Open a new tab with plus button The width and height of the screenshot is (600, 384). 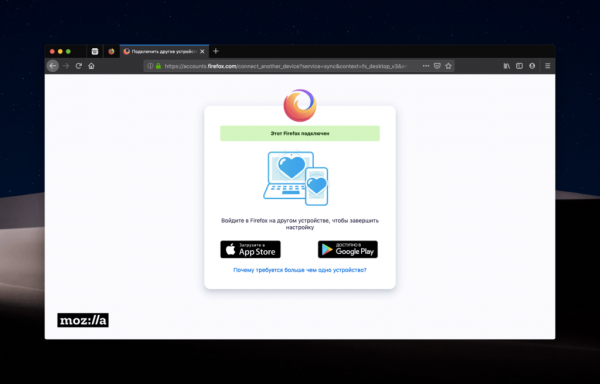216,51
